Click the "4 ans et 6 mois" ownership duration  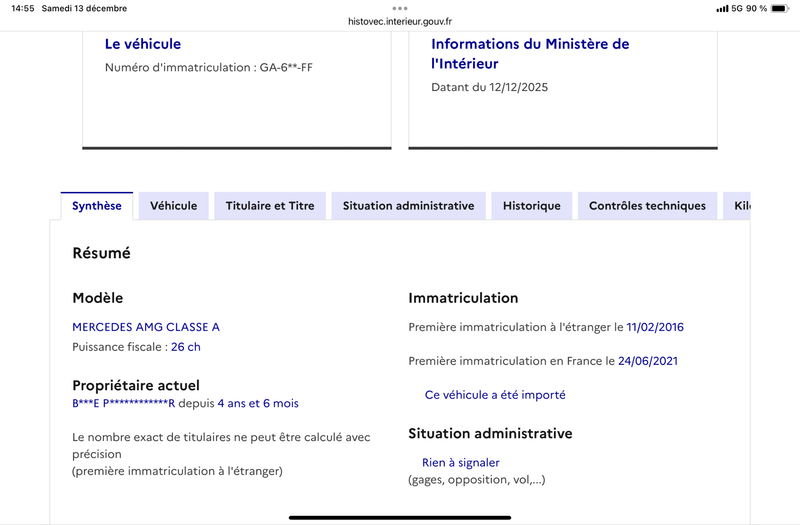257,403
